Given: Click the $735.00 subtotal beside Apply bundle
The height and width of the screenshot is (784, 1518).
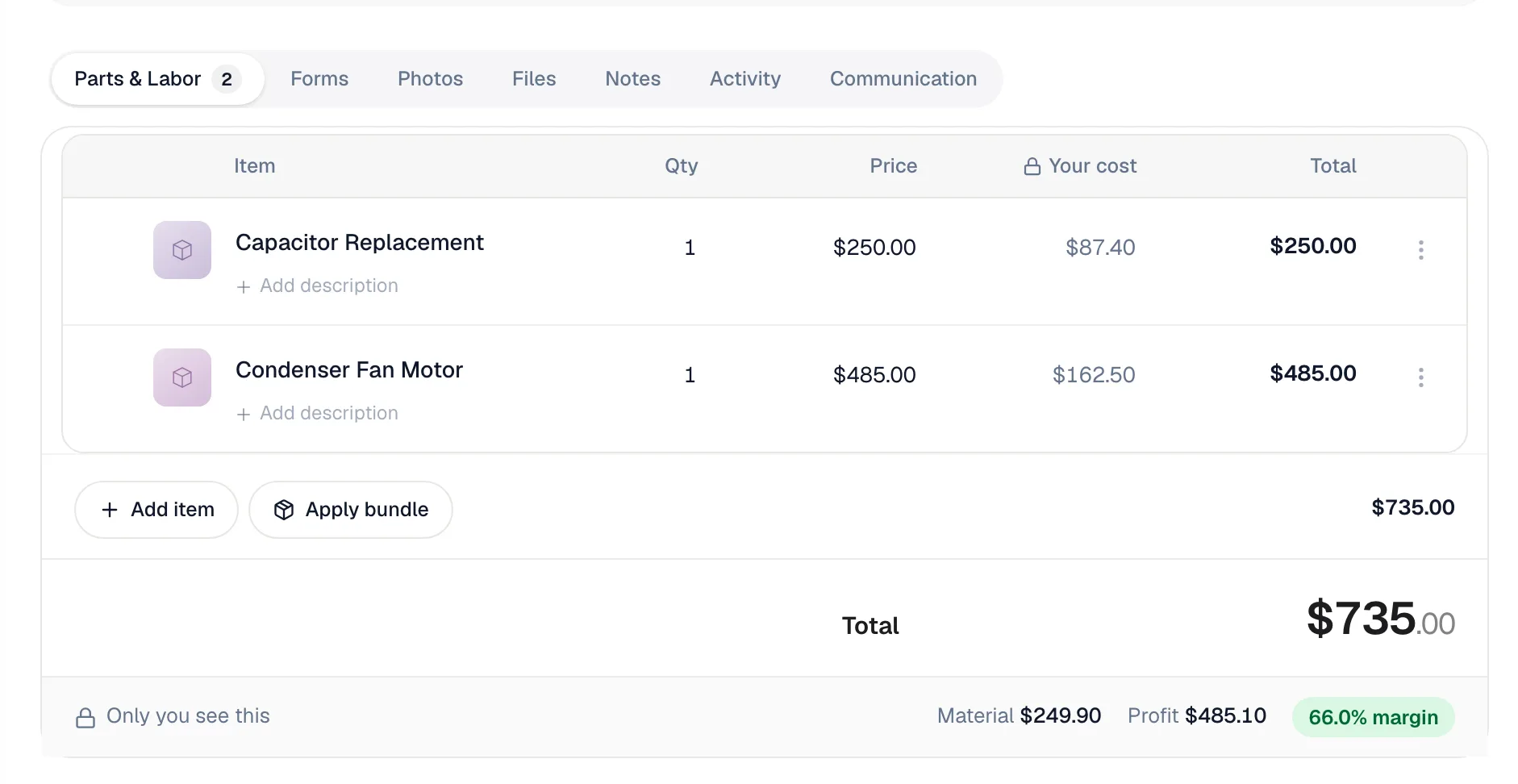Looking at the screenshot, I should tap(1413, 507).
